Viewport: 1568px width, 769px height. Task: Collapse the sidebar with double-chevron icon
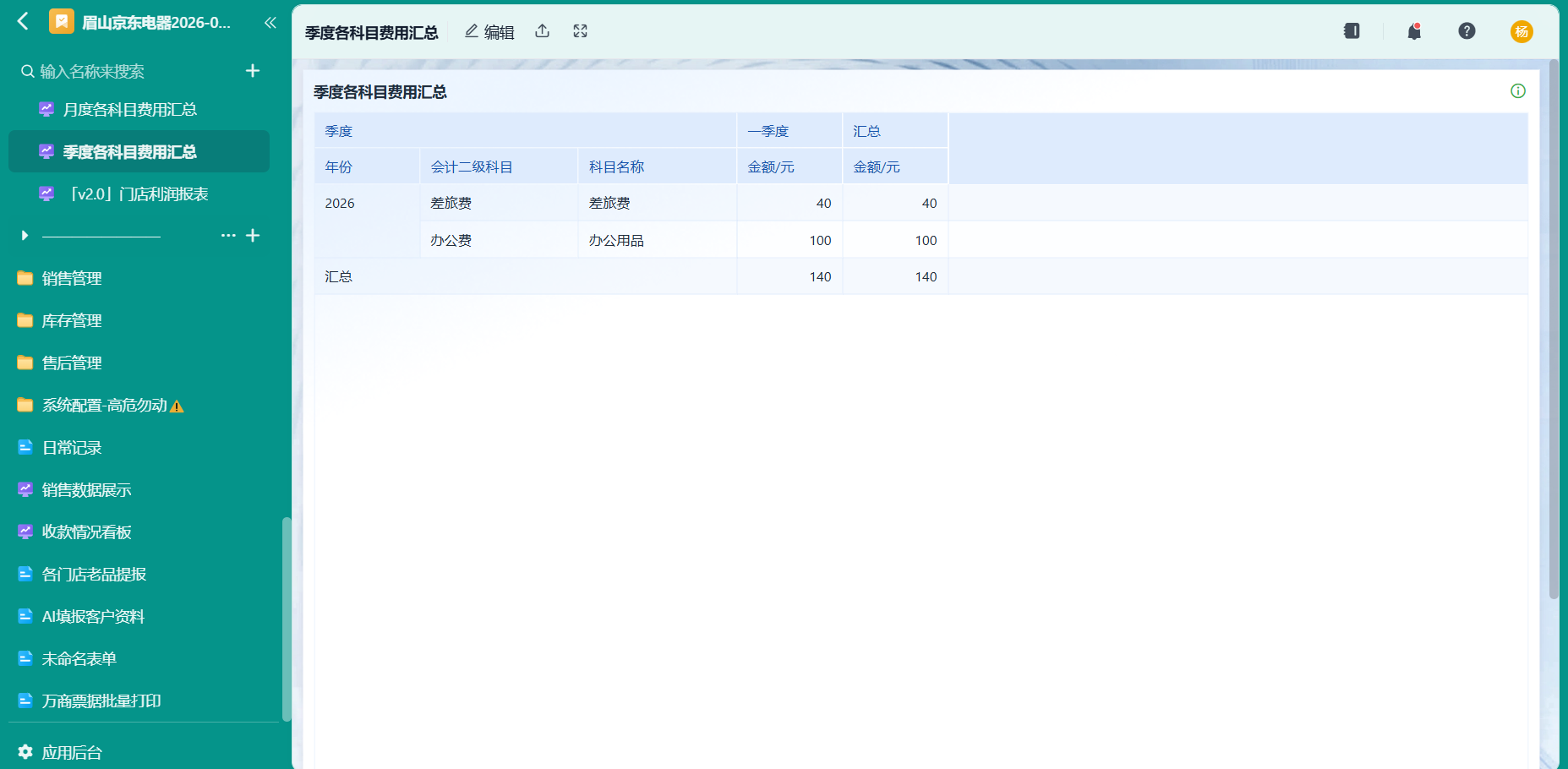(270, 23)
